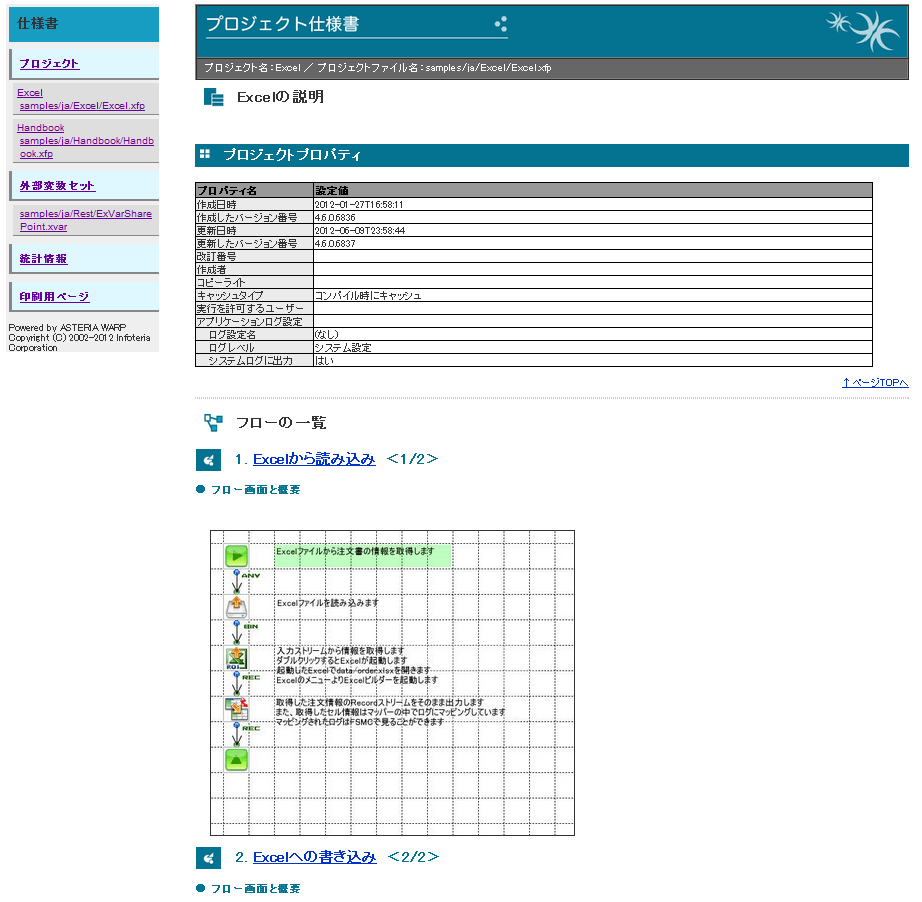Click the '作成日時' value '2012-01-27T16:58:11'

tap(359, 205)
